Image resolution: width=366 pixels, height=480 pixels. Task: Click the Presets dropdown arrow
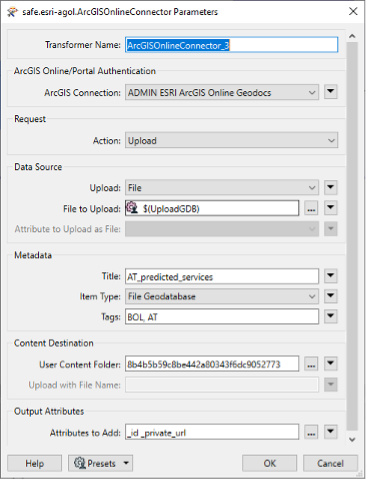126,463
